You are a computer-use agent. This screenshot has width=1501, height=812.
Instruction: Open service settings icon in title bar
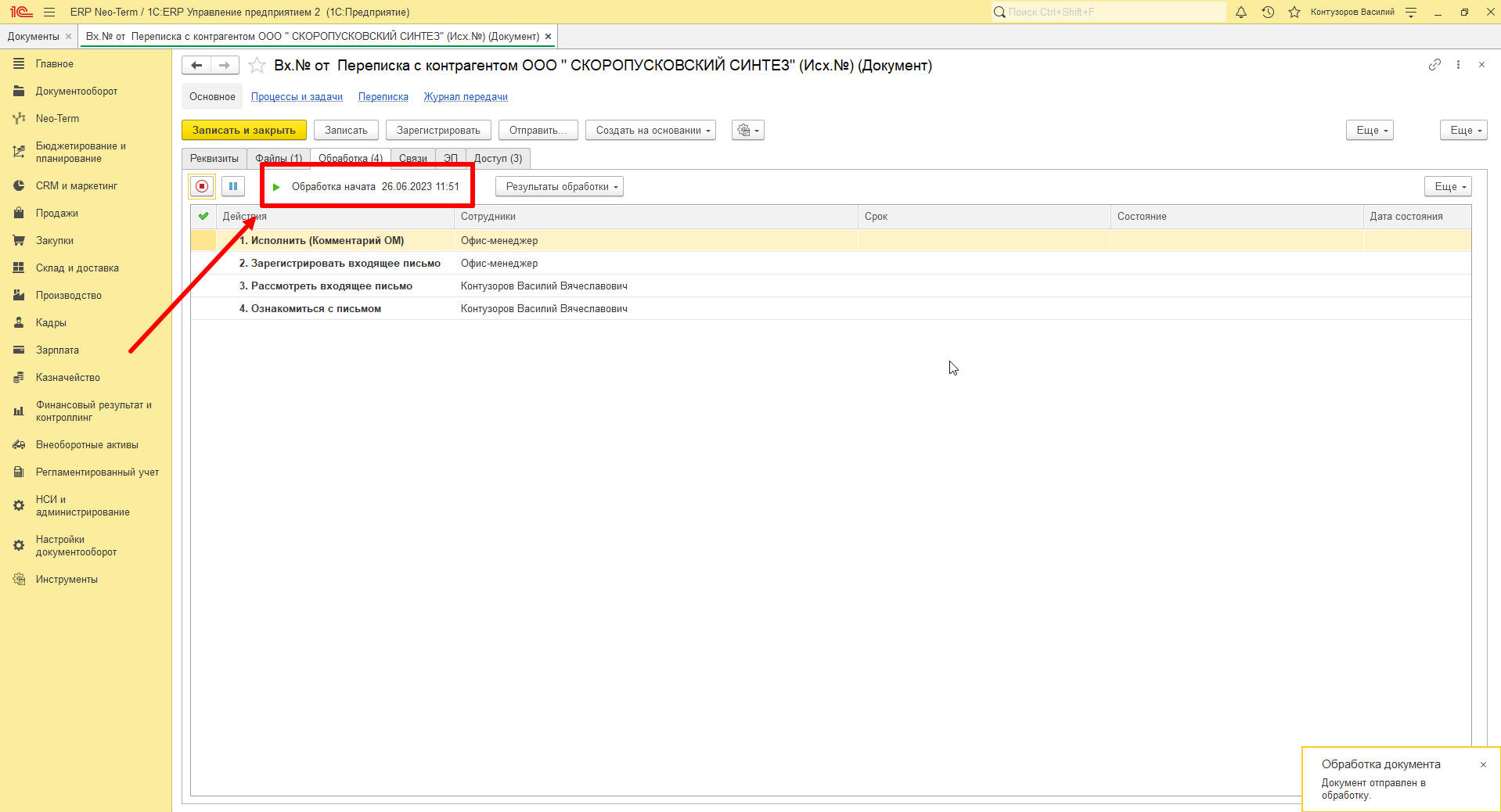coord(1411,12)
